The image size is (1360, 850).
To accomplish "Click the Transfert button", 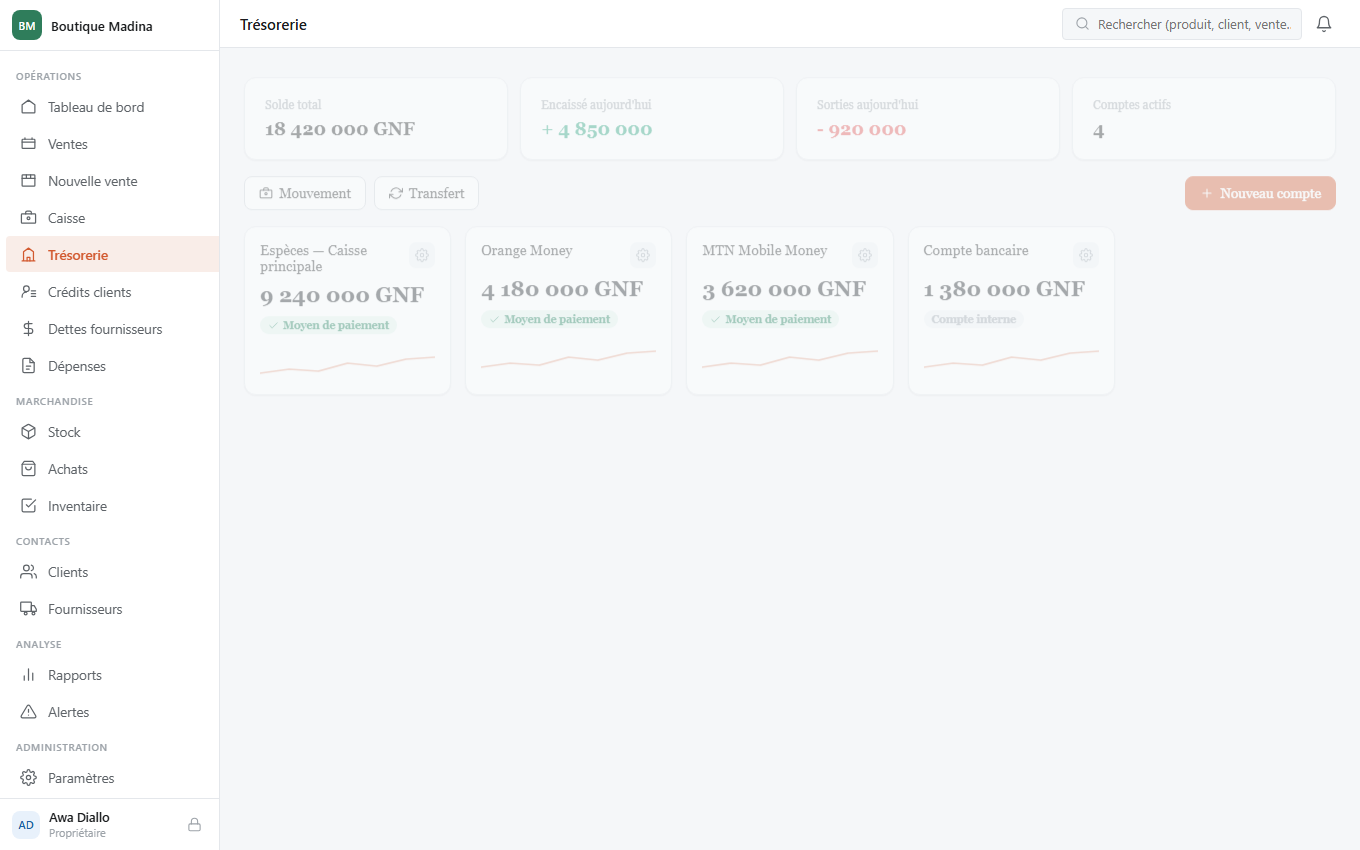I will pyautogui.click(x=426, y=193).
